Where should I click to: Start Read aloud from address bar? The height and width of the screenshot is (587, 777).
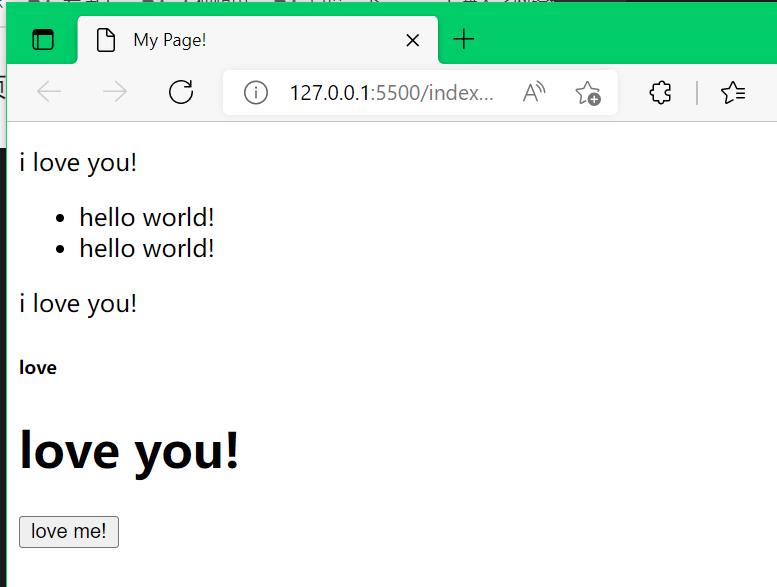534,92
